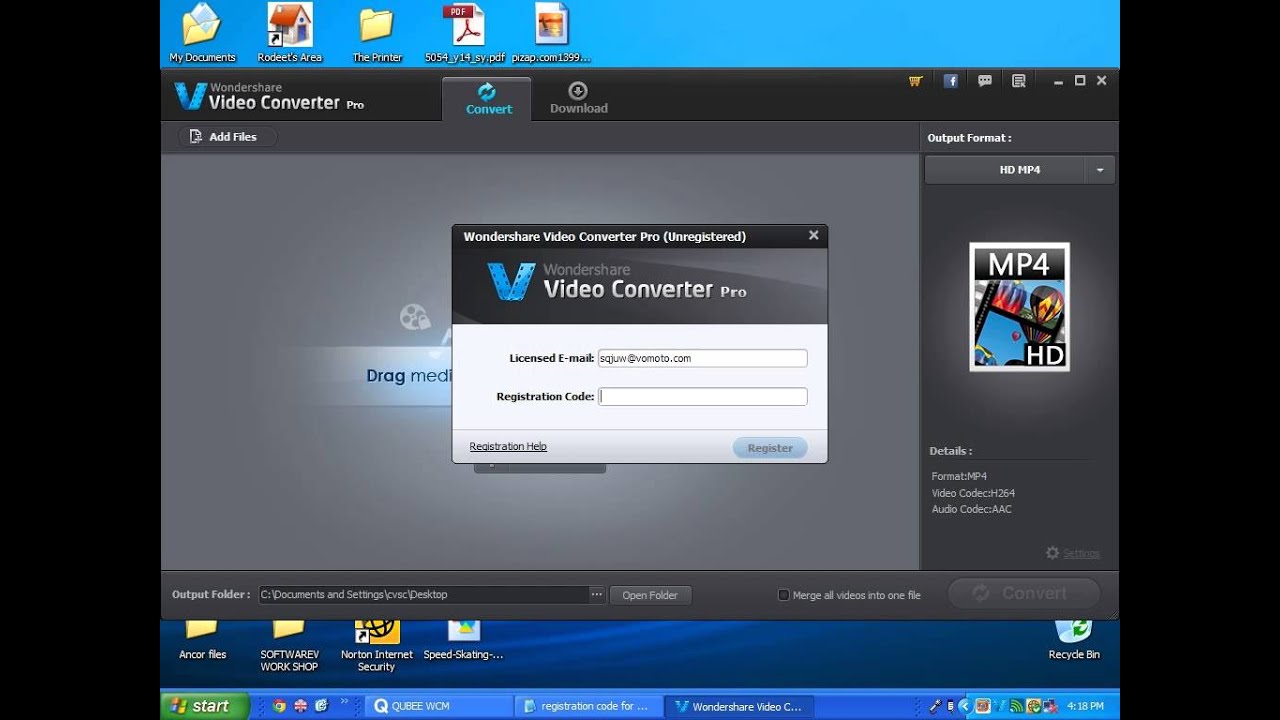Image resolution: width=1280 pixels, height=720 pixels.
Task: Open the Speed-Skating desktop image
Action: click(x=463, y=641)
